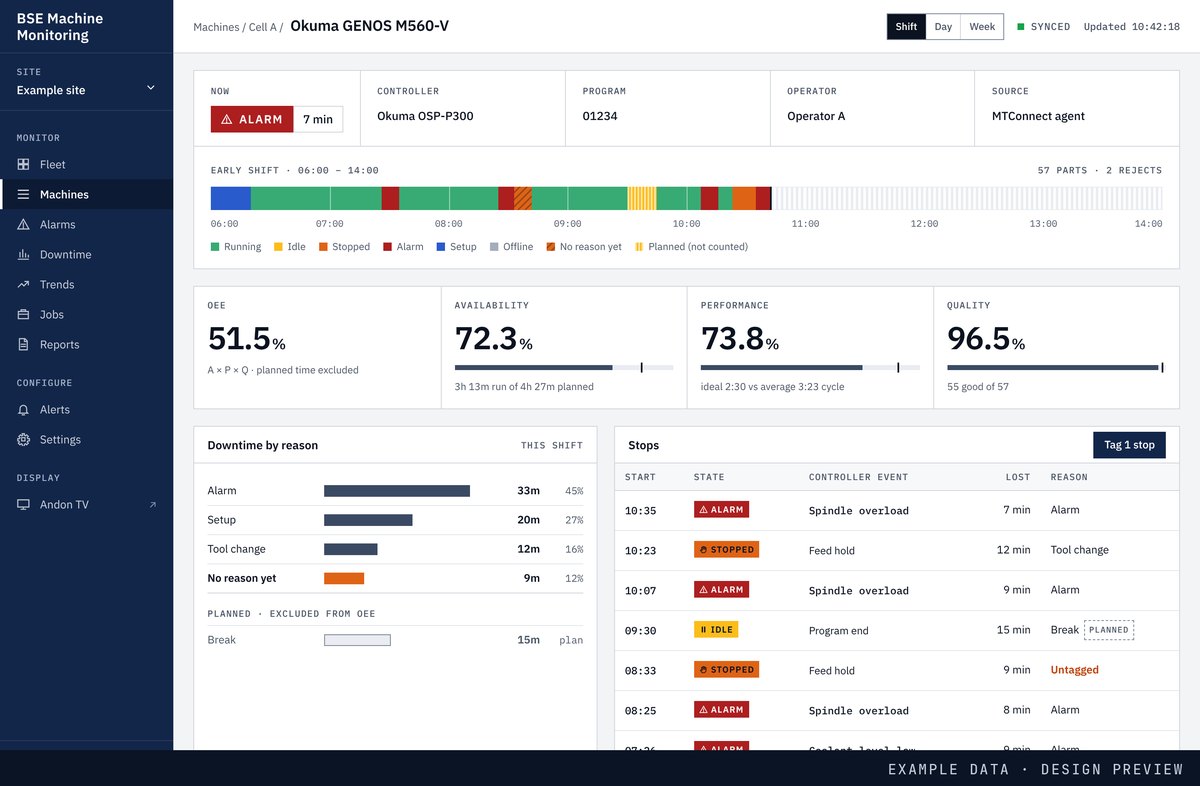Screen dimensions: 1200x786
Task: Go to Fleet page
Action: point(86,164)
